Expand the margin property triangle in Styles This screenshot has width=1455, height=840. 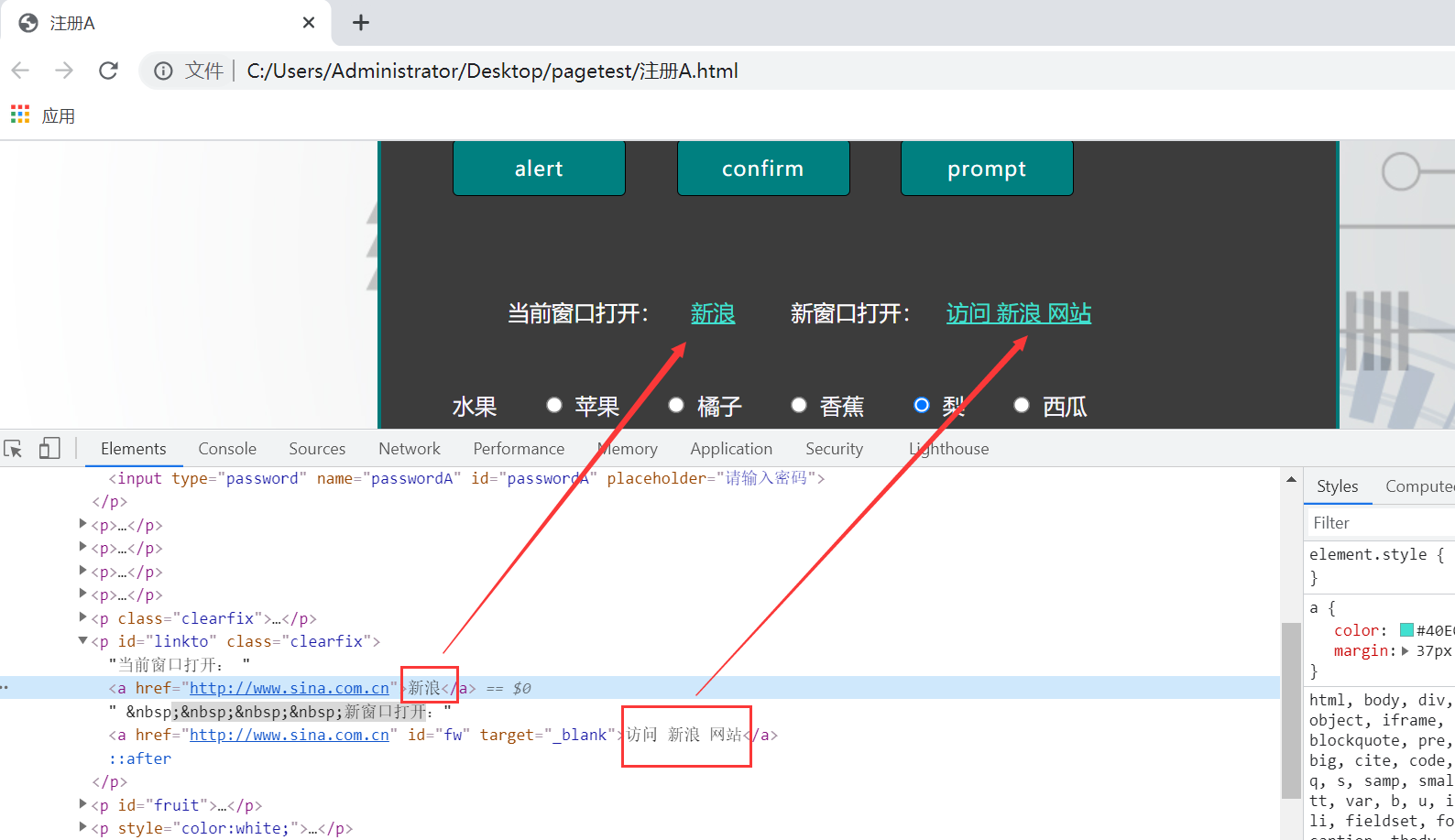(x=1406, y=650)
